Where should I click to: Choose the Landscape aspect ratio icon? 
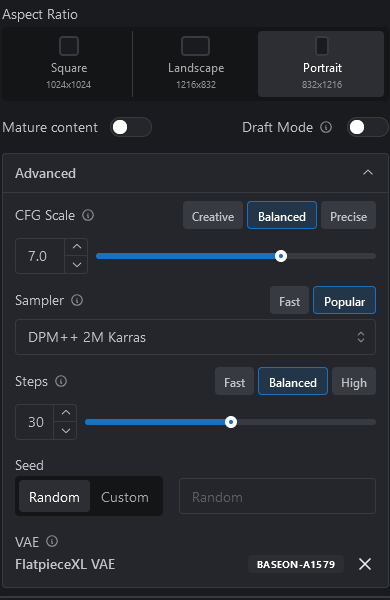(195, 46)
